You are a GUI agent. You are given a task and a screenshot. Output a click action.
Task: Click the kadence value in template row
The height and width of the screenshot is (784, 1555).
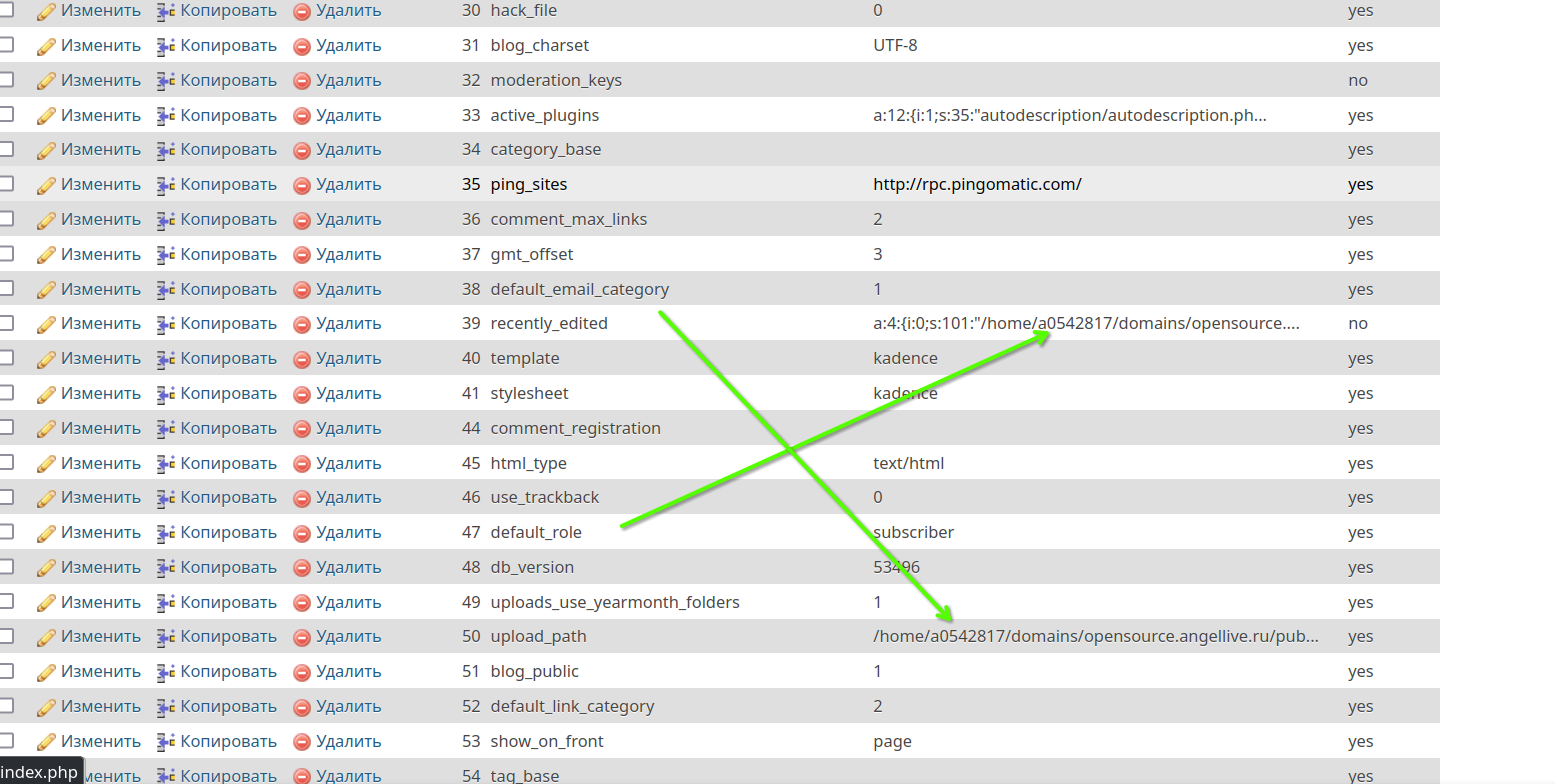pyautogui.click(x=905, y=359)
